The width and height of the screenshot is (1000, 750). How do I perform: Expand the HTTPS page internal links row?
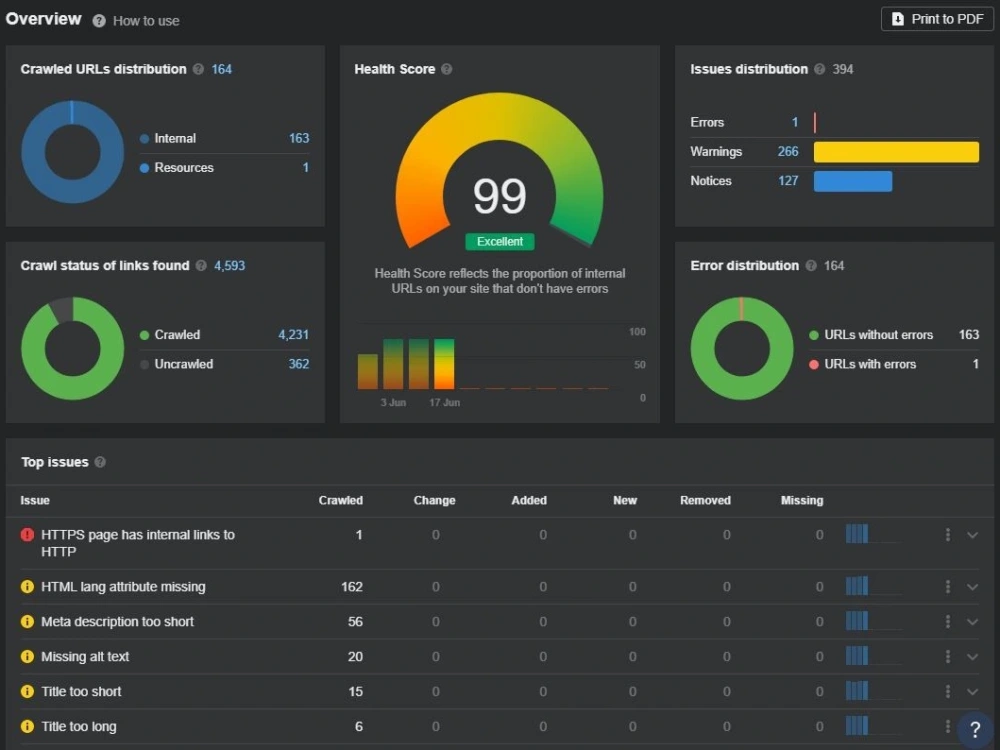point(972,535)
